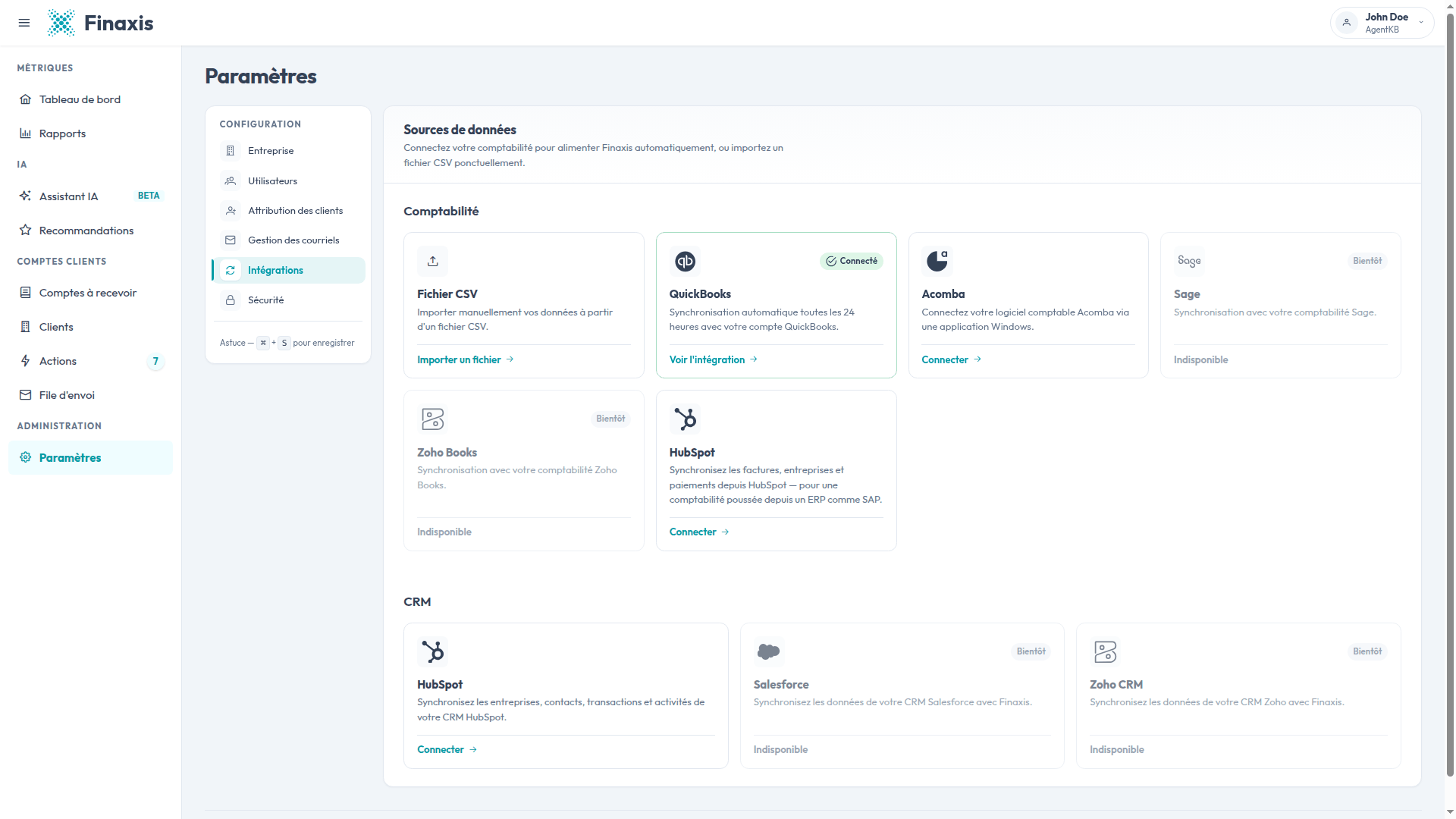
Task: Toggle the hamburger menu icon
Action: click(24, 23)
